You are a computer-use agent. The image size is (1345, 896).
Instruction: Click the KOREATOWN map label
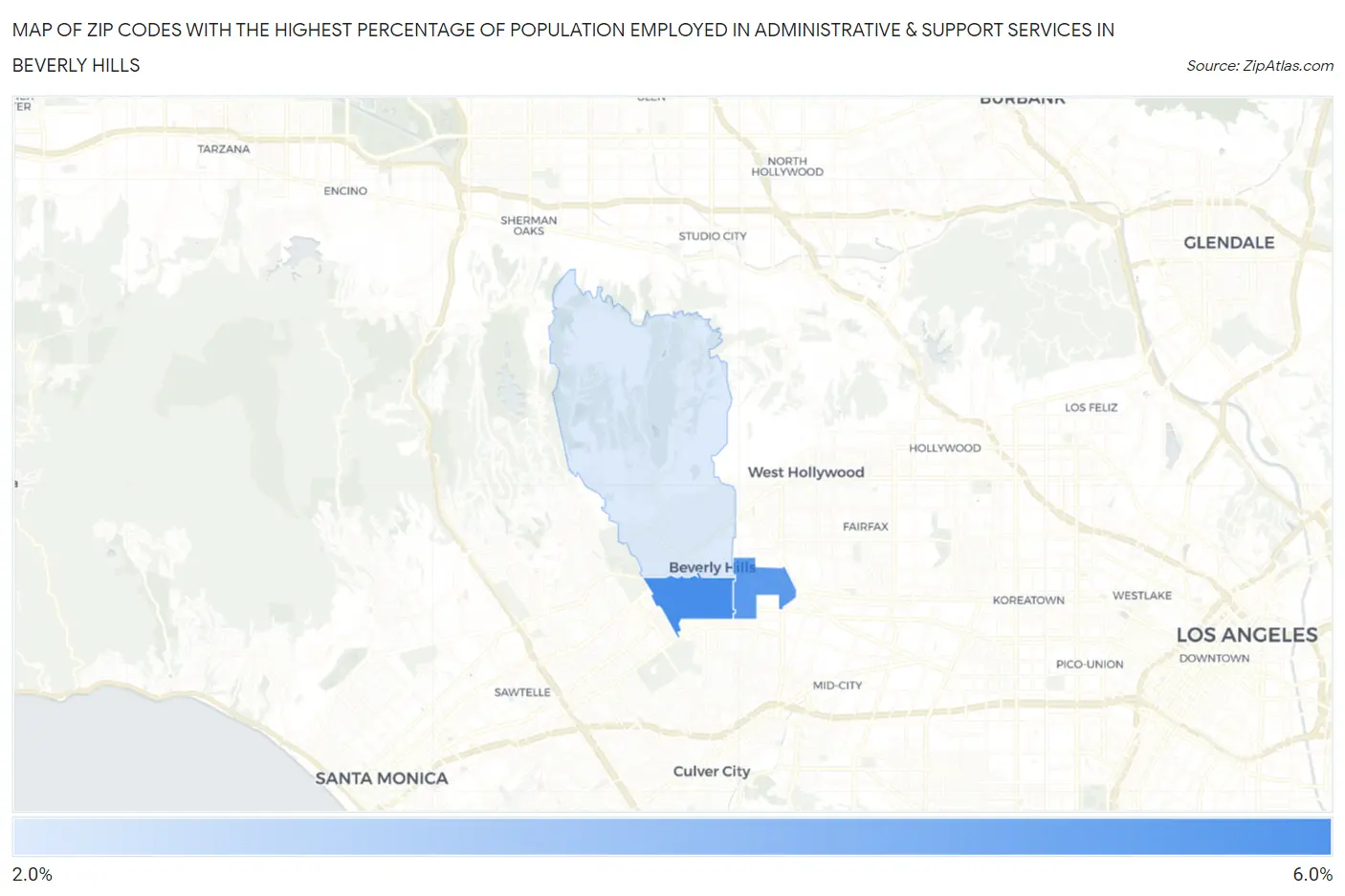click(x=1028, y=601)
